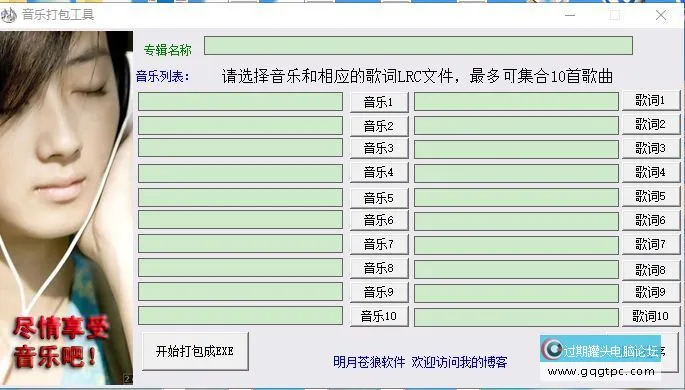Select the music path field beside 音乐9
This screenshot has height=390, width=685.
tap(240, 292)
